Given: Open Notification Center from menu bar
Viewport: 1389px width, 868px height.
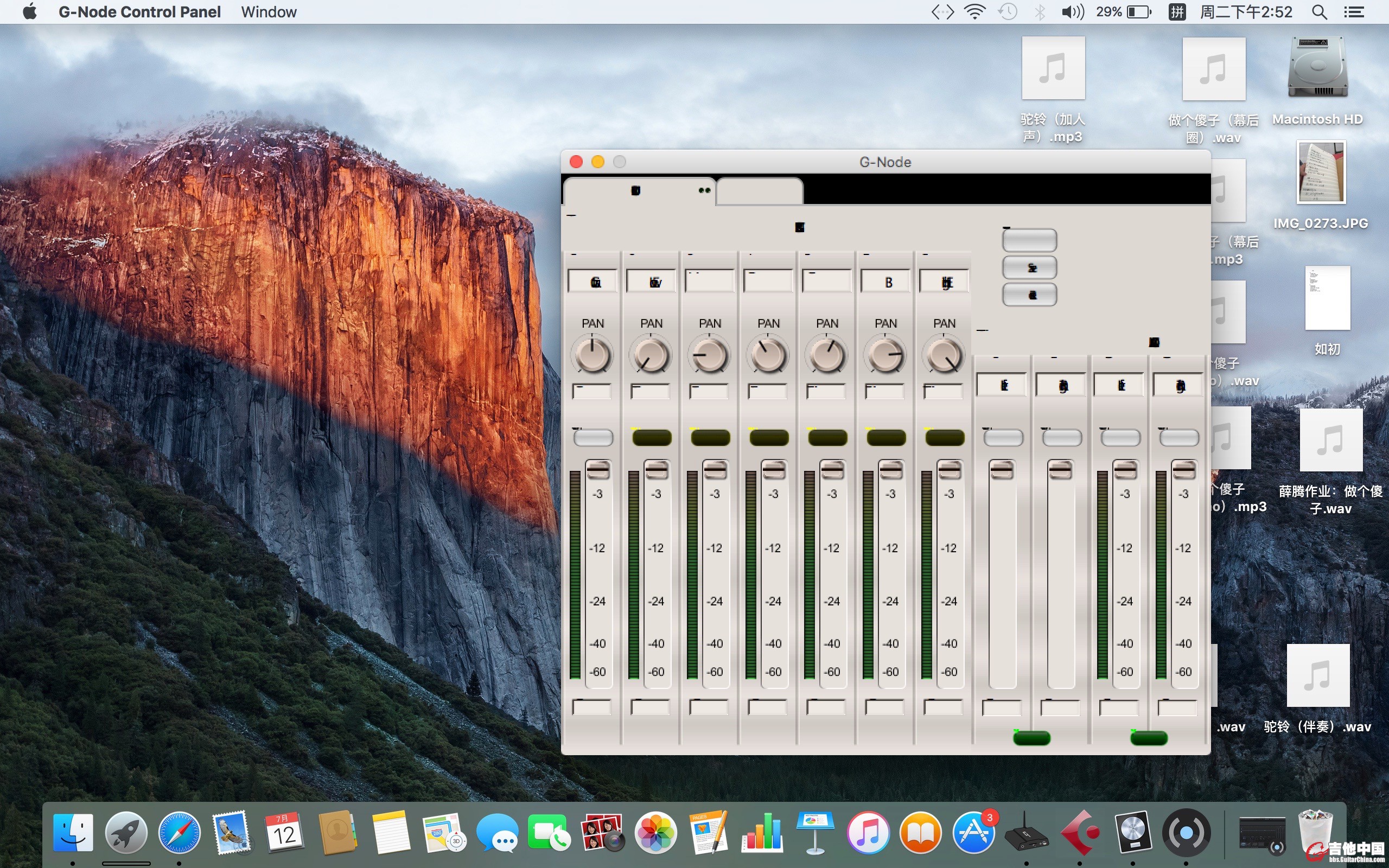Looking at the screenshot, I should (1354, 12).
